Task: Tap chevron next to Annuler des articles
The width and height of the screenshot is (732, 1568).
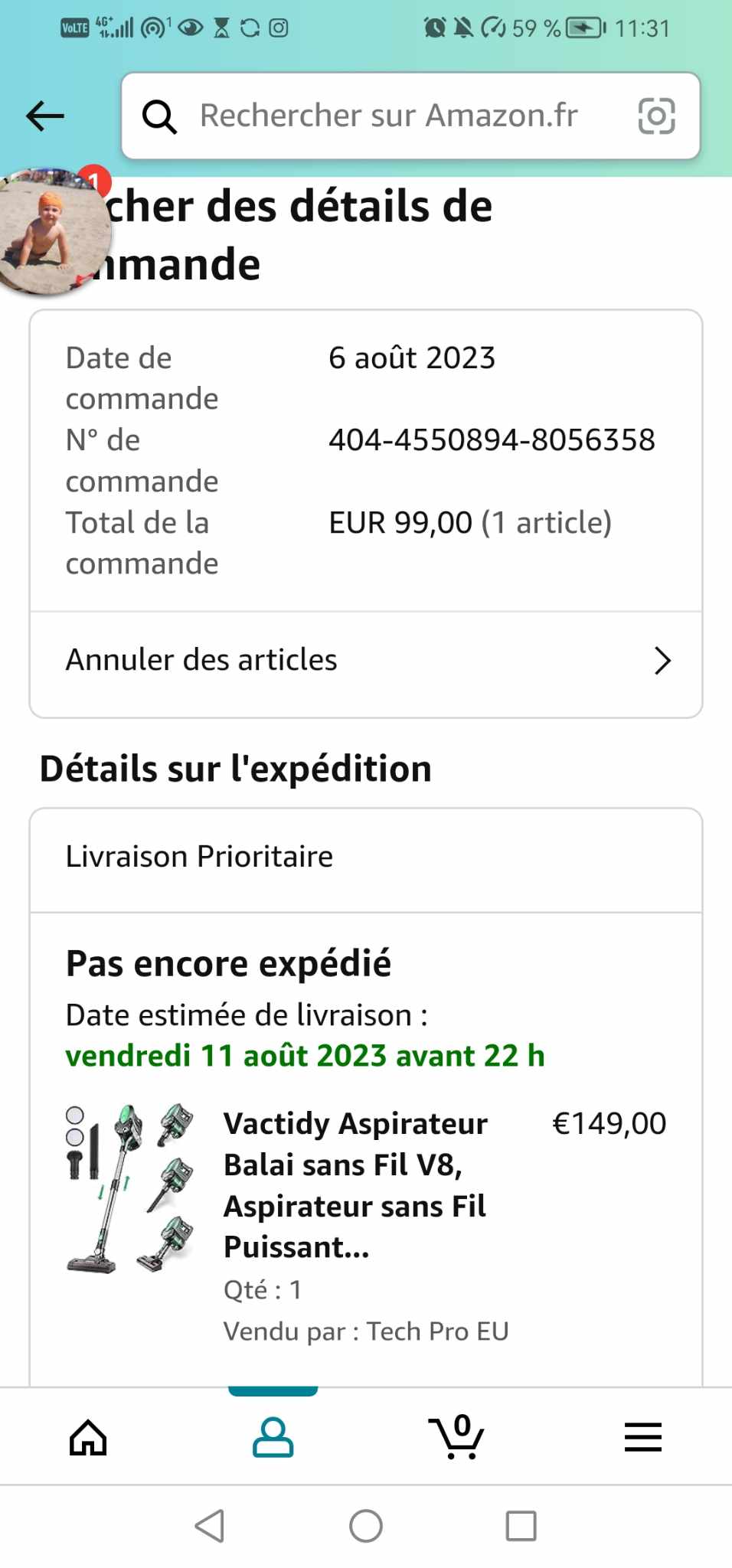Action: [662, 661]
